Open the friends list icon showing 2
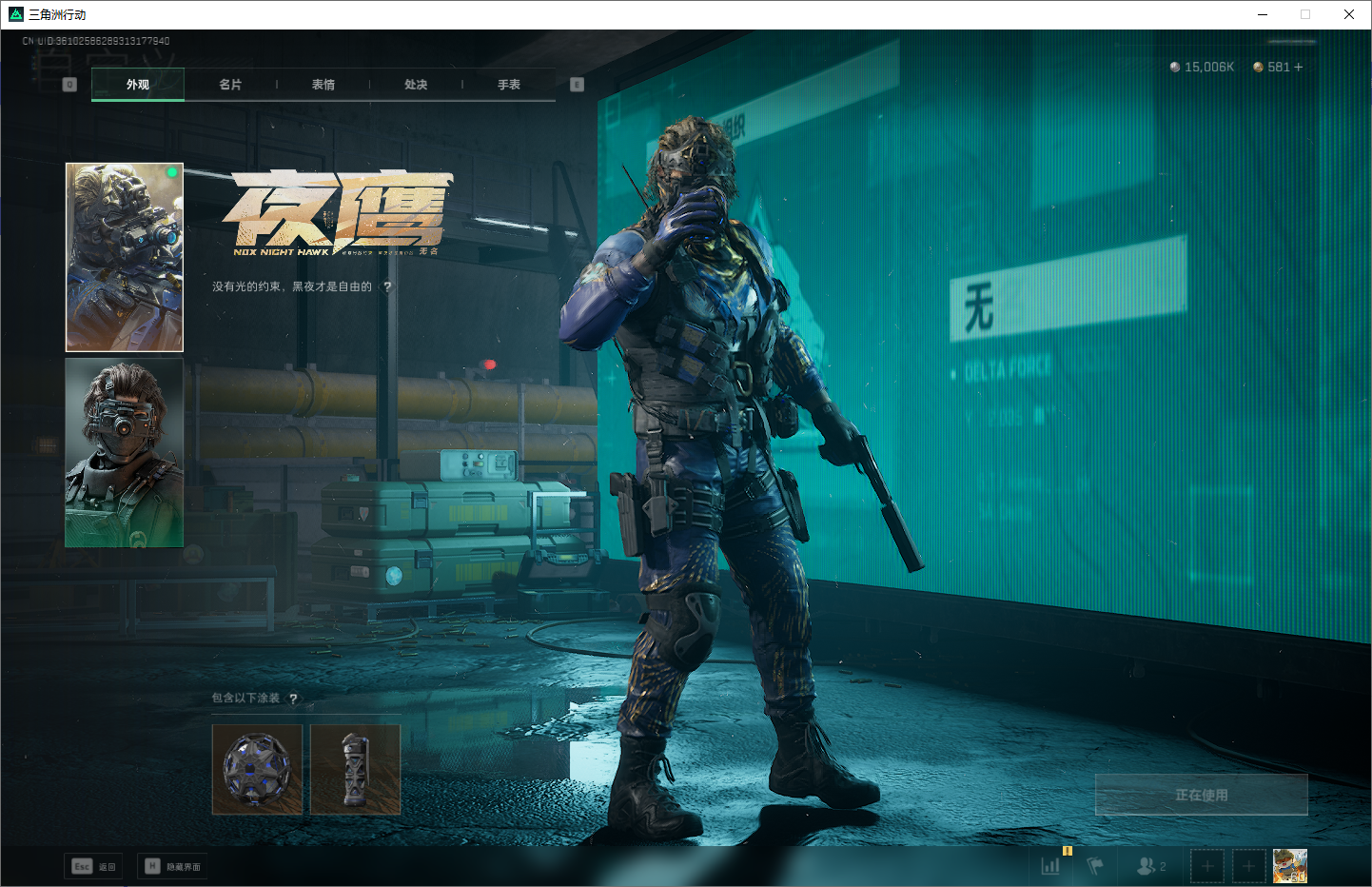 (x=1151, y=866)
